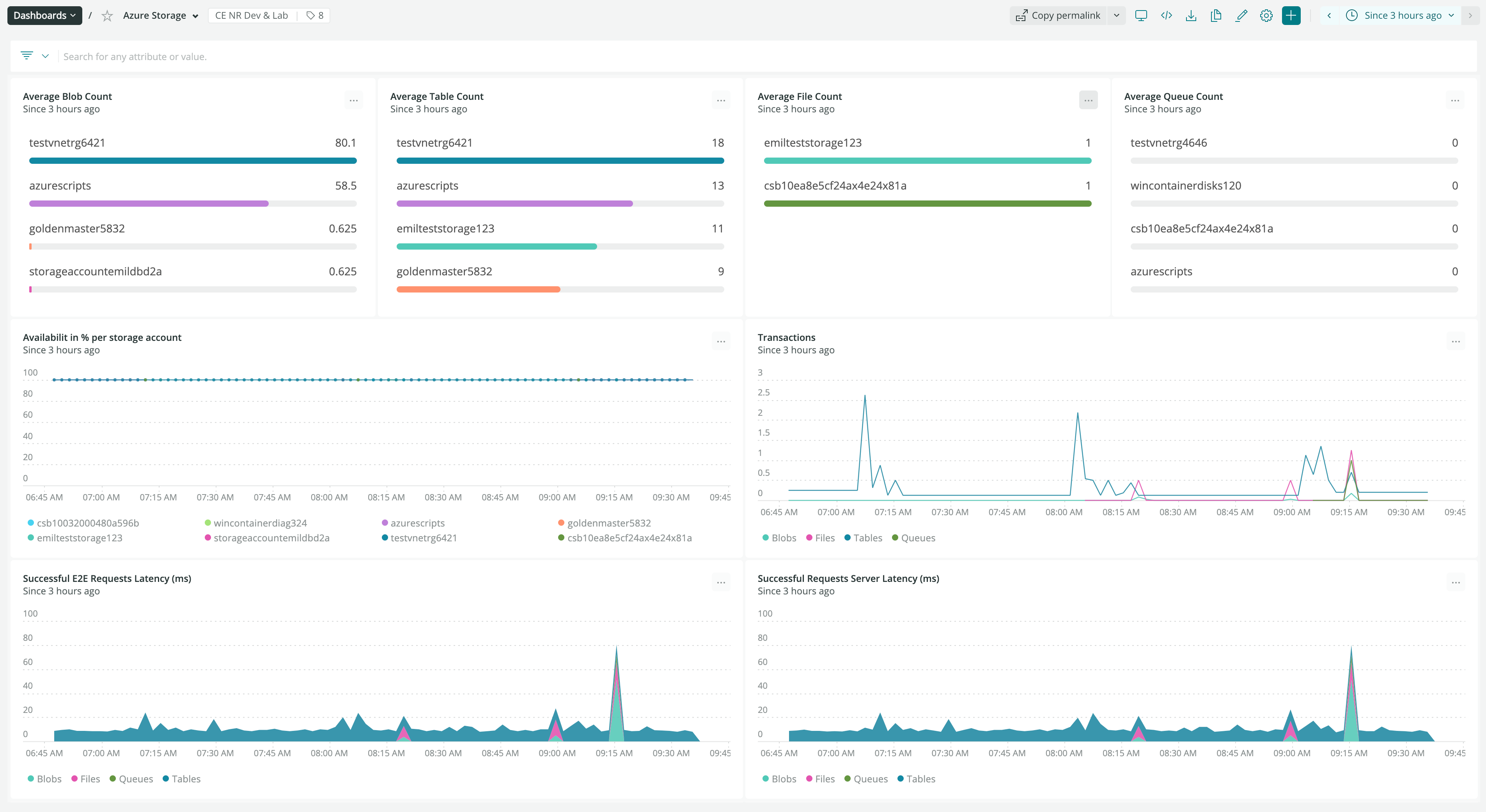This screenshot has width=1486, height=812.
Task: Open Average File Count widget menu
Action: tap(1088, 100)
